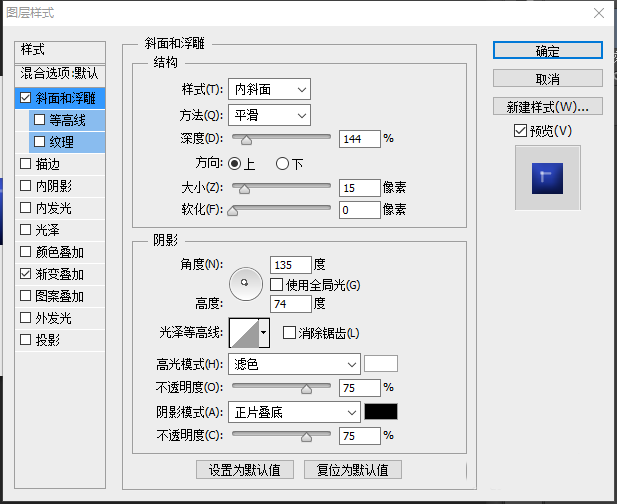Click the 大小 slider handle
This screenshot has width=617, height=504.
pos(244,189)
